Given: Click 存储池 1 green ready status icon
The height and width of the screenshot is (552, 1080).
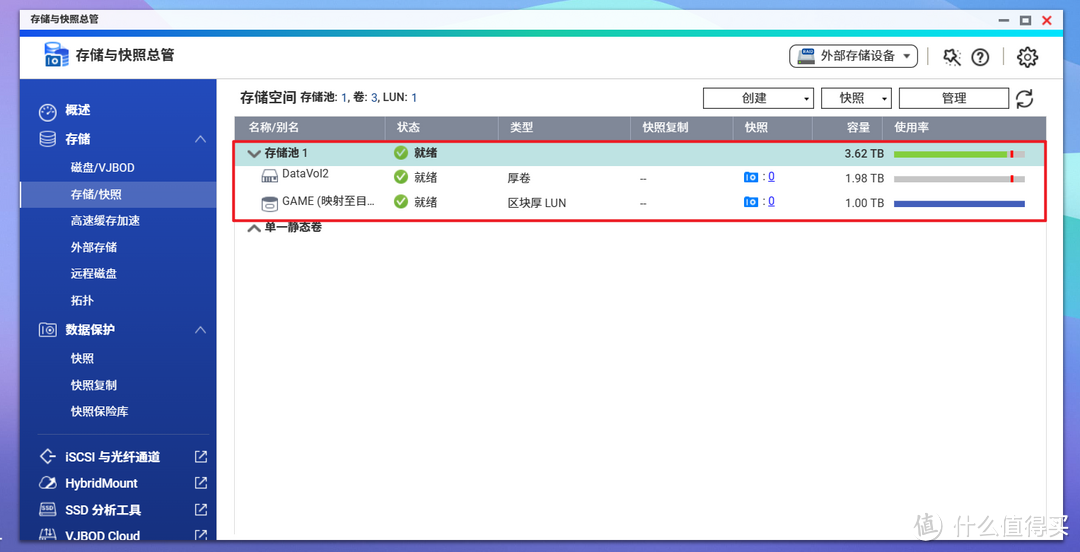Looking at the screenshot, I should 401,152.
